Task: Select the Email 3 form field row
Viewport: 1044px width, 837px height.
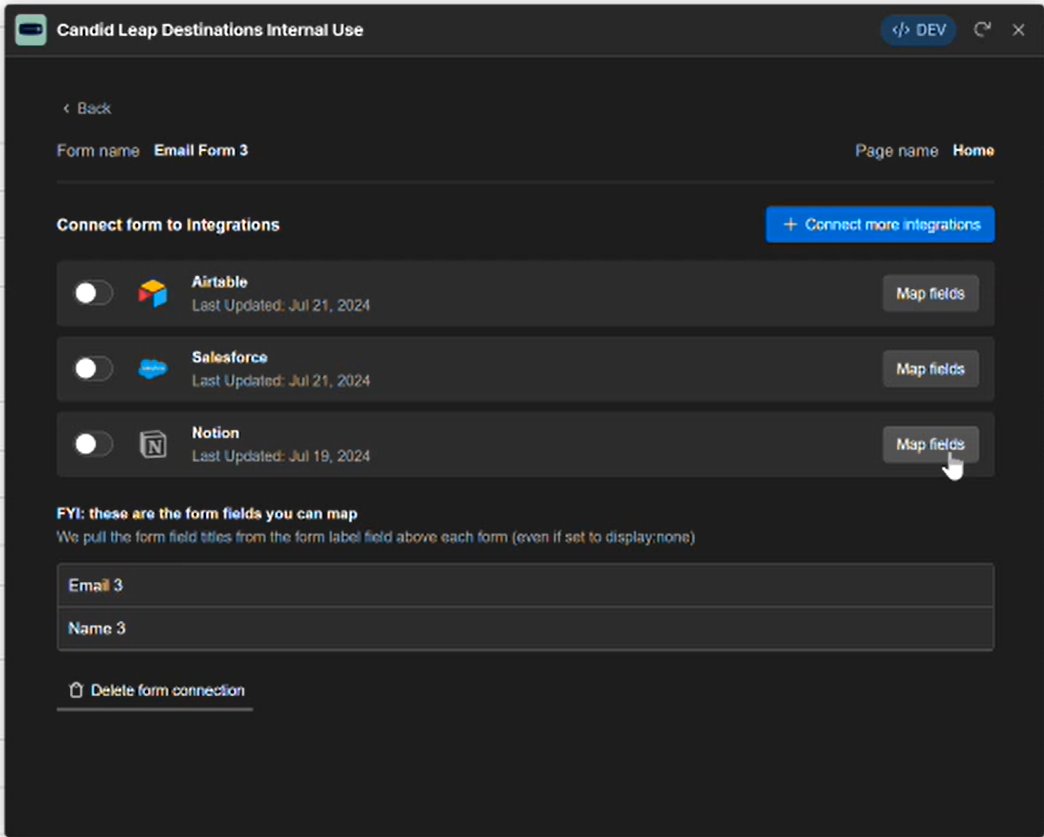Action: click(525, 585)
